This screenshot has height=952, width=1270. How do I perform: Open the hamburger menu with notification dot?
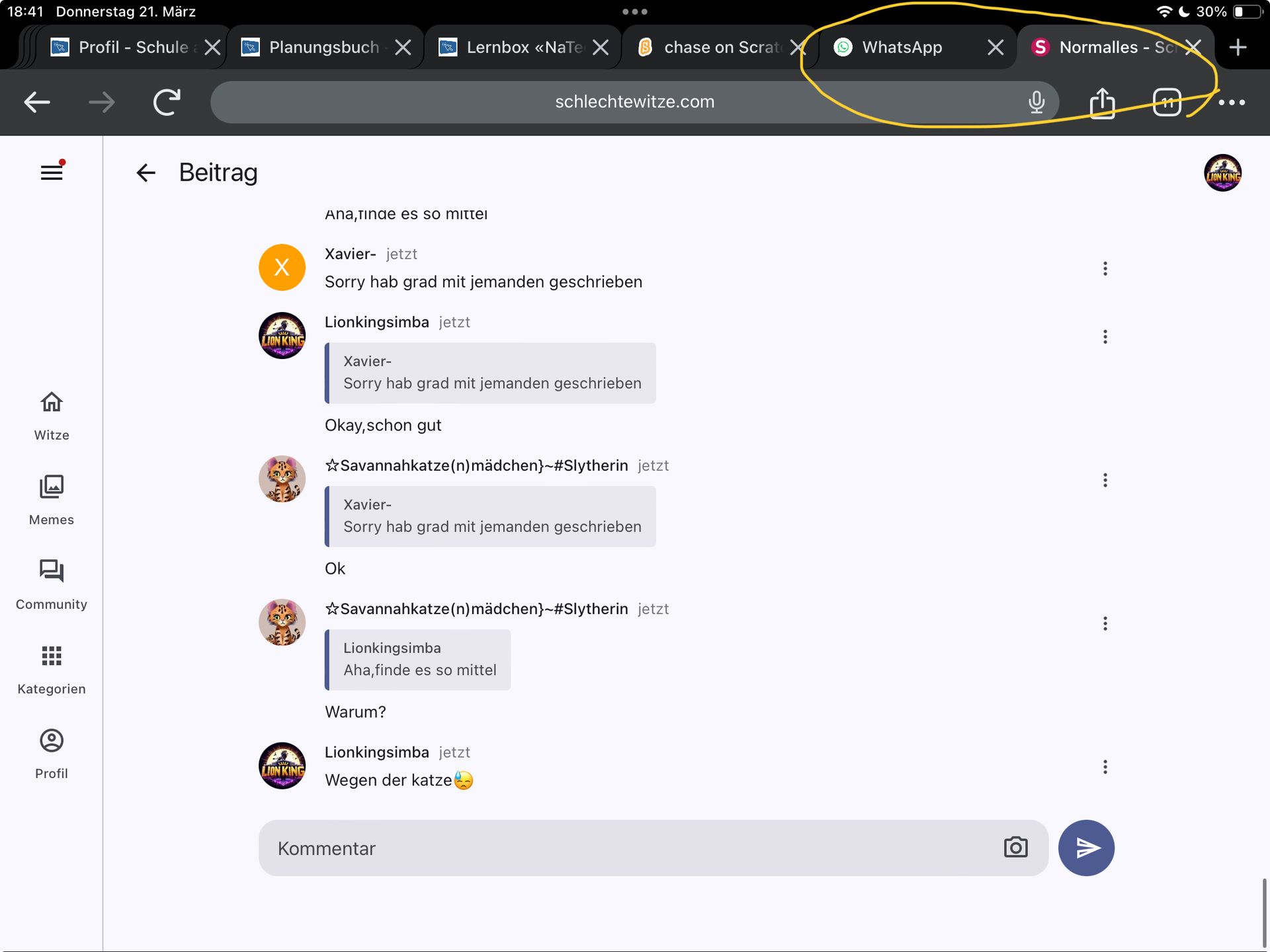(x=52, y=173)
